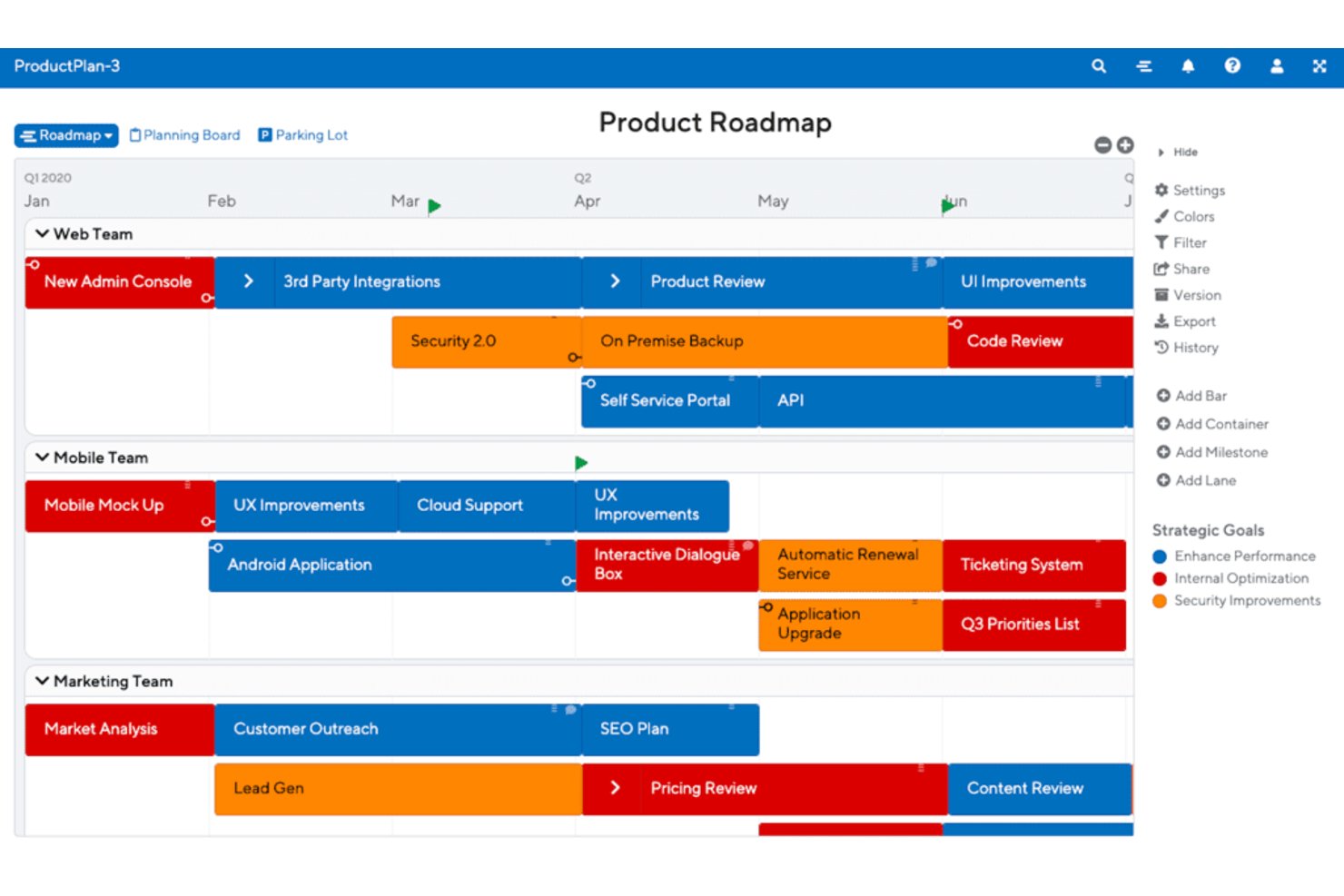This screenshot has height=896, width=1344.
Task: Click the notifications bell icon
Action: [1188, 66]
